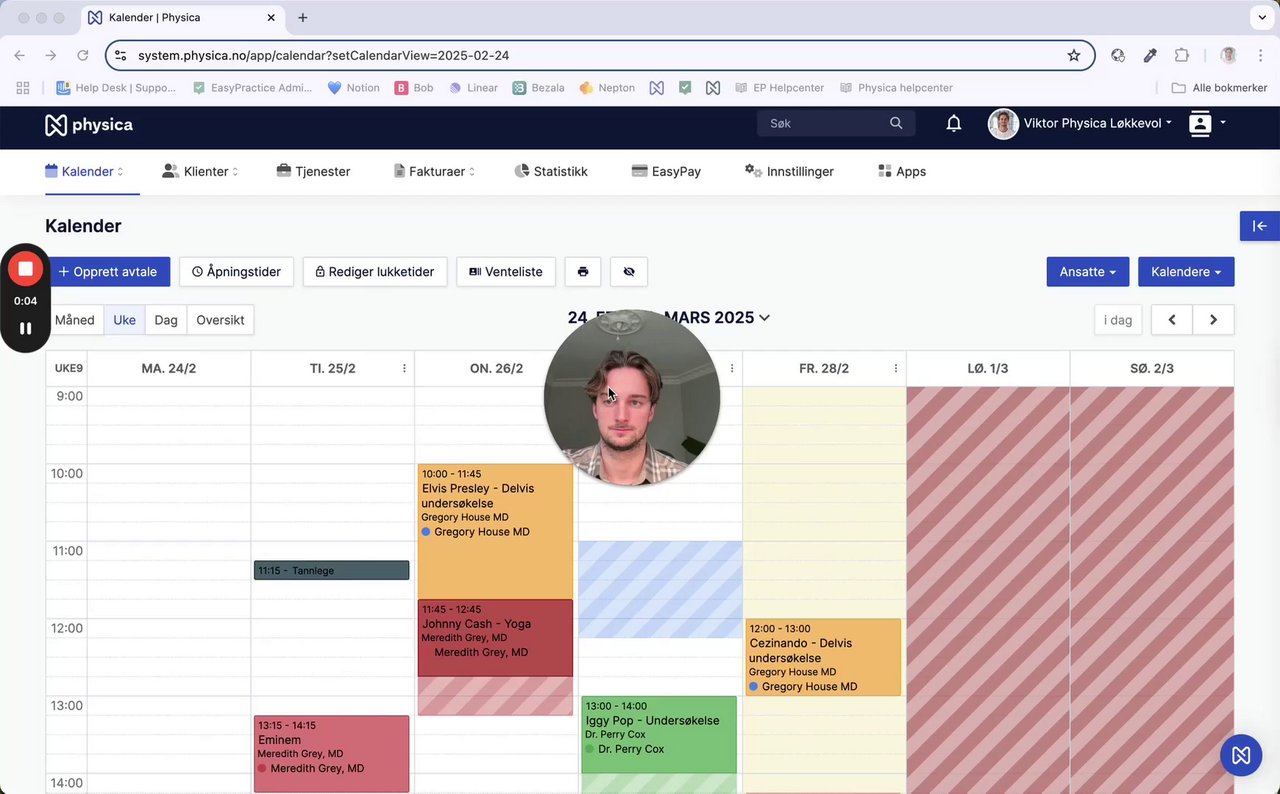Screen dimensions: 1280x794
Task: Click Rediger lukketider button
Action: [x=375, y=272]
